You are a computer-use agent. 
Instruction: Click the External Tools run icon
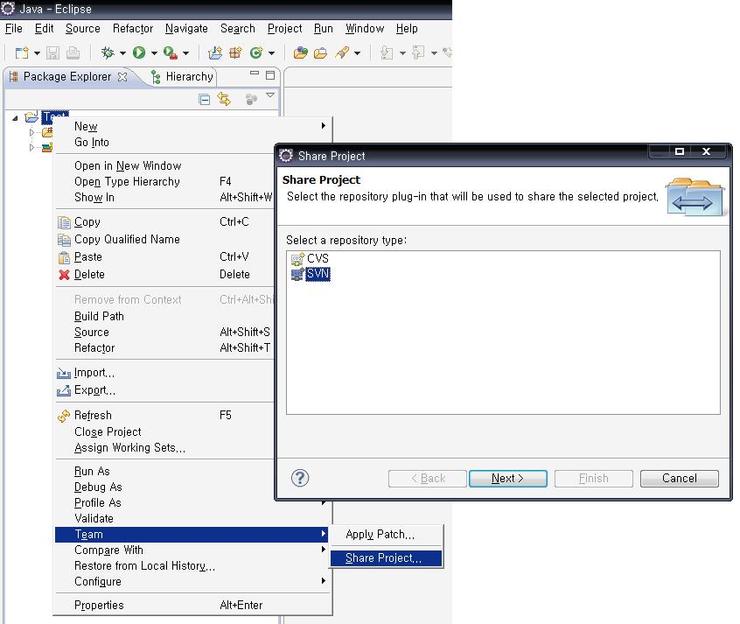(x=170, y=53)
